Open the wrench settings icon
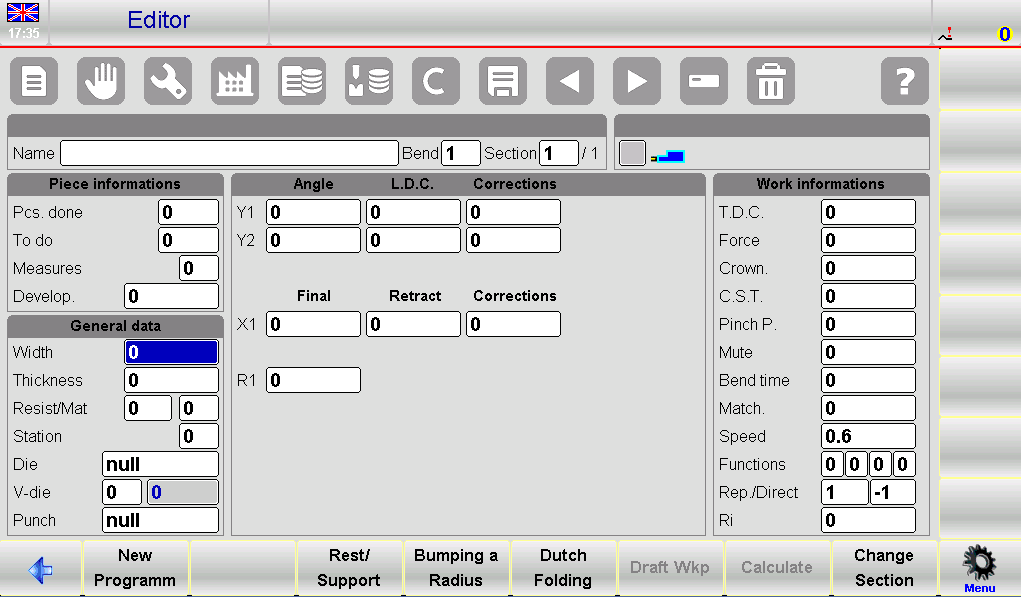The image size is (1021, 597). (168, 82)
